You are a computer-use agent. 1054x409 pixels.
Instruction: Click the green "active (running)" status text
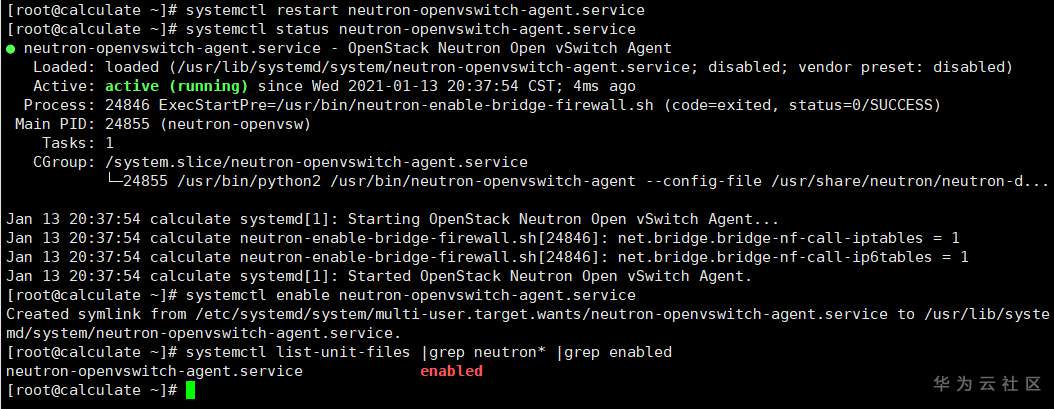pos(175,86)
